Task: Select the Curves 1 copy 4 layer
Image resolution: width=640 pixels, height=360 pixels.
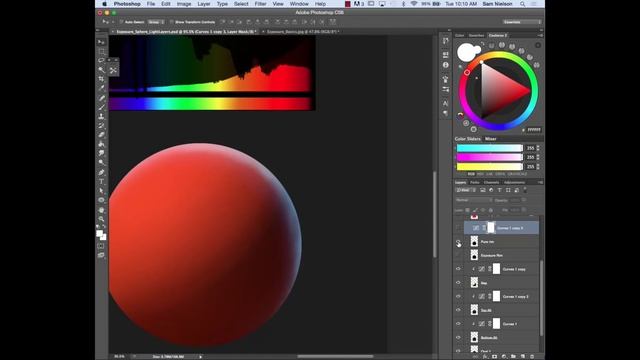Action: point(501,228)
